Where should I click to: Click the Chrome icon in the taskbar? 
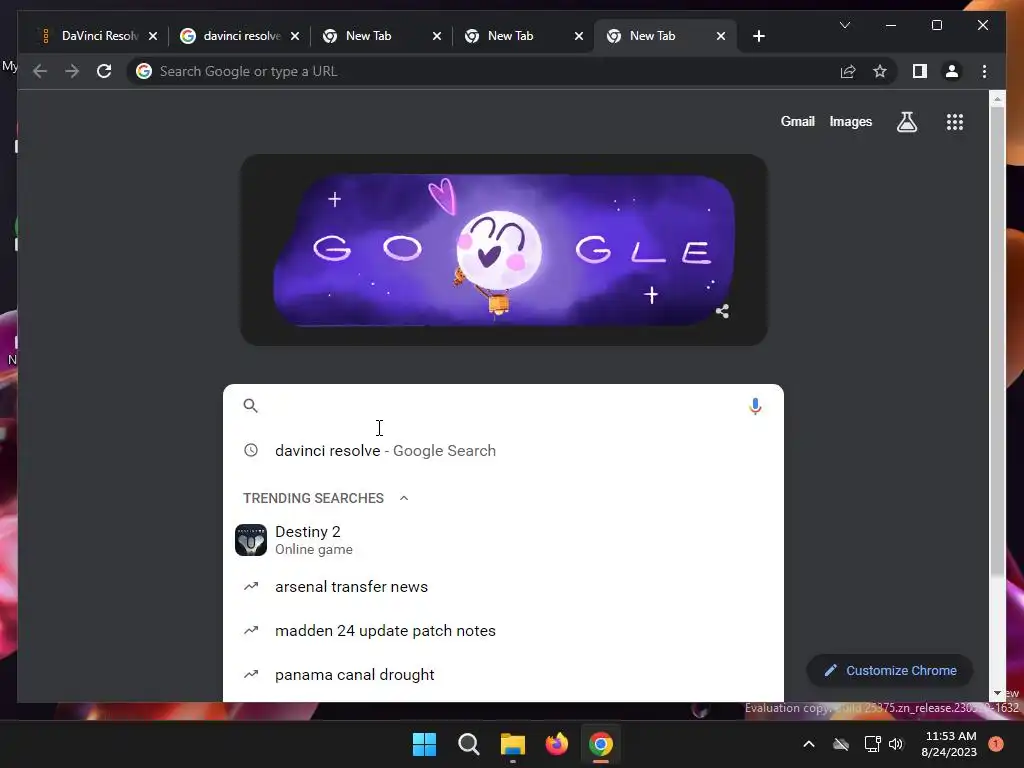[601, 744]
